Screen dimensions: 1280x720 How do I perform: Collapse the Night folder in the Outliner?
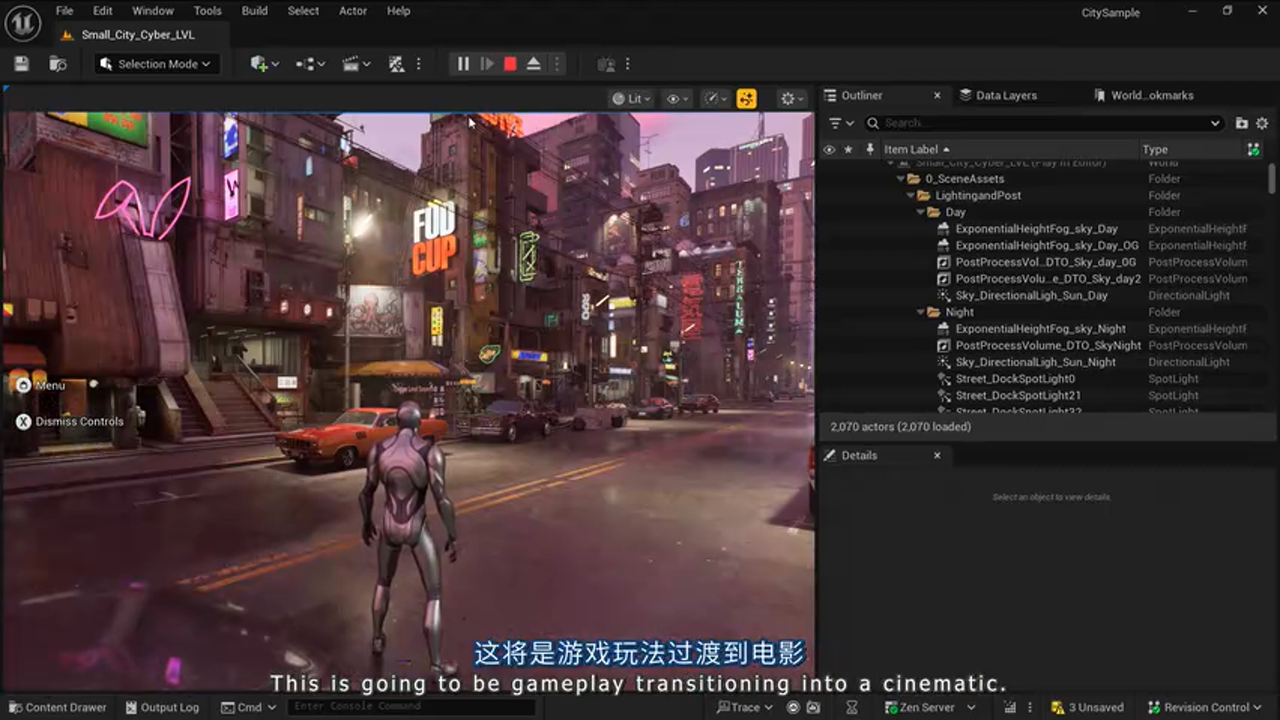pyautogui.click(x=921, y=311)
